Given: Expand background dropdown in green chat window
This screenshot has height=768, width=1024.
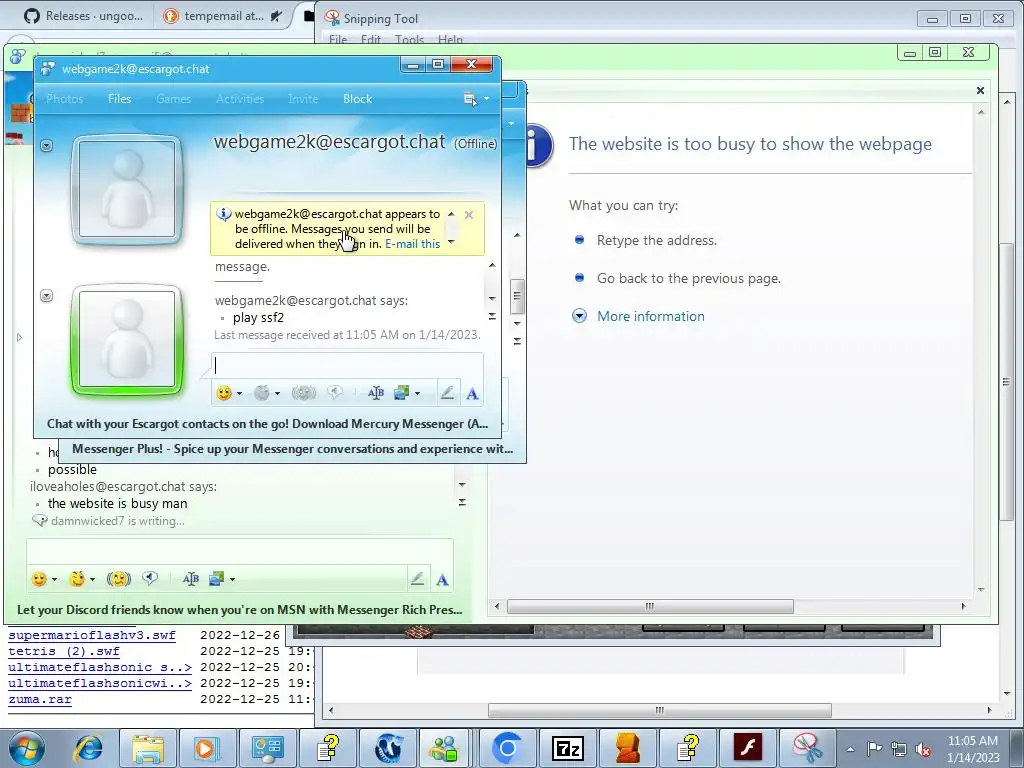Looking at the screenshot, I should click(232, 579).
